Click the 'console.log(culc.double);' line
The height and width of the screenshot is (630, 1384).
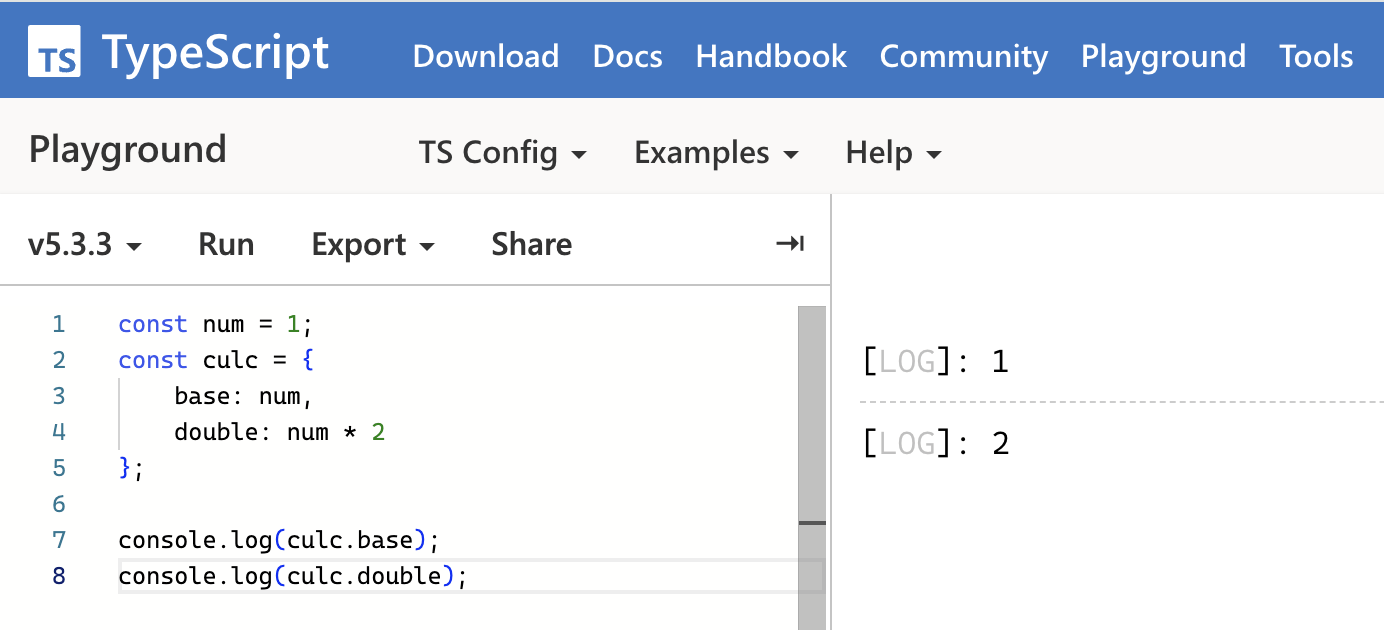[293, 576]
